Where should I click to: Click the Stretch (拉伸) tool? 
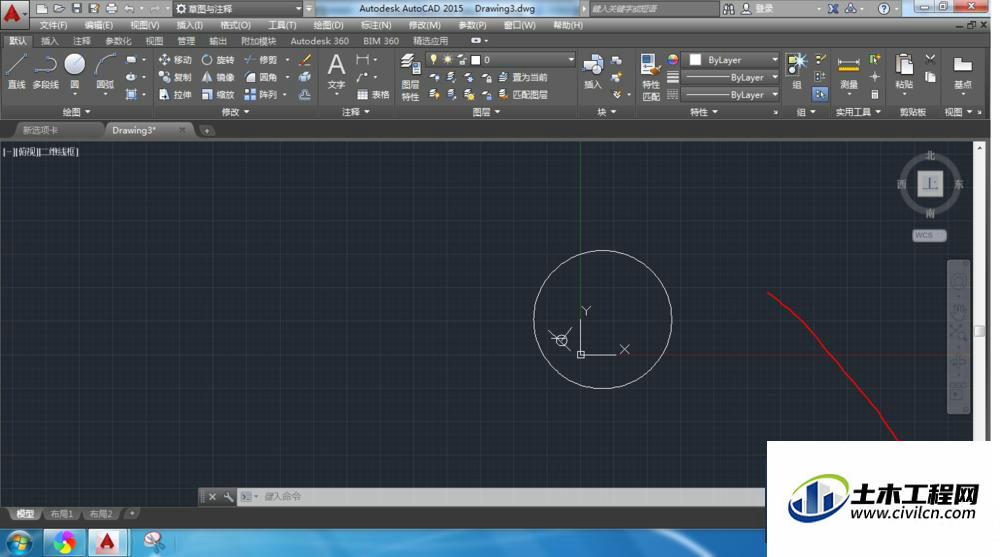175,94
